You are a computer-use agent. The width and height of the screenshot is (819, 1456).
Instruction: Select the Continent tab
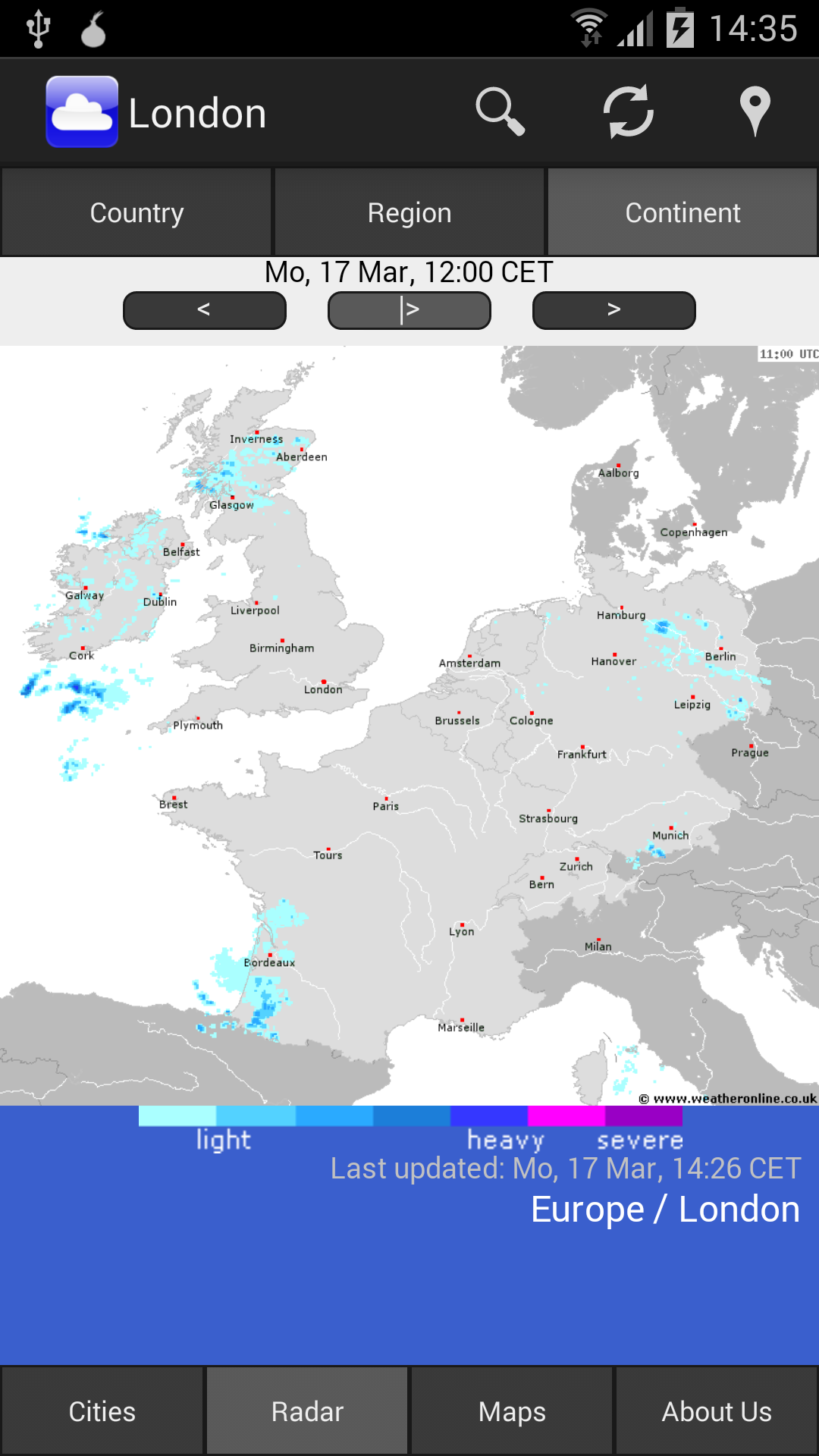coord(682,212)
